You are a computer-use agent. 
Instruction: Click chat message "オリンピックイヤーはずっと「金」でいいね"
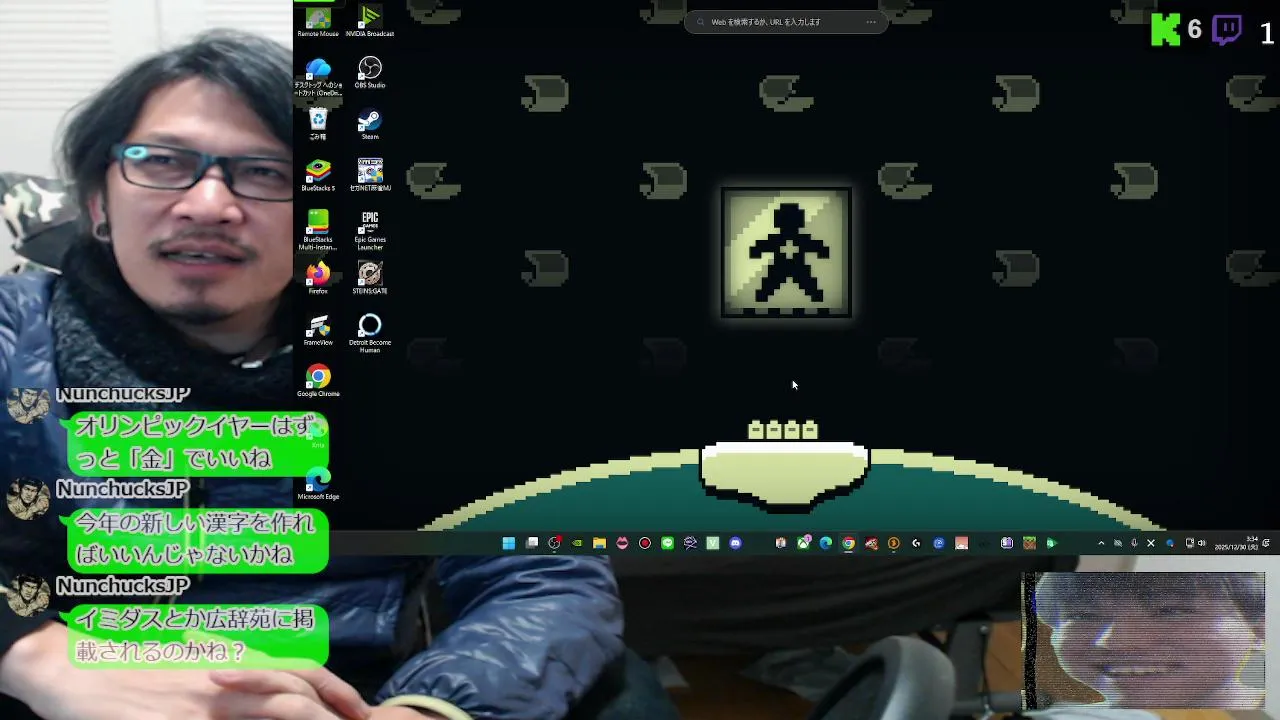coord(196,442)
